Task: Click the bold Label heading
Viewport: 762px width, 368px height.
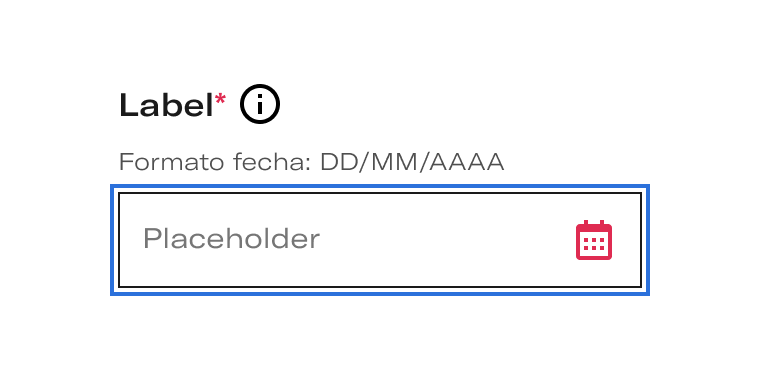Action: click(x=166, y=105)
